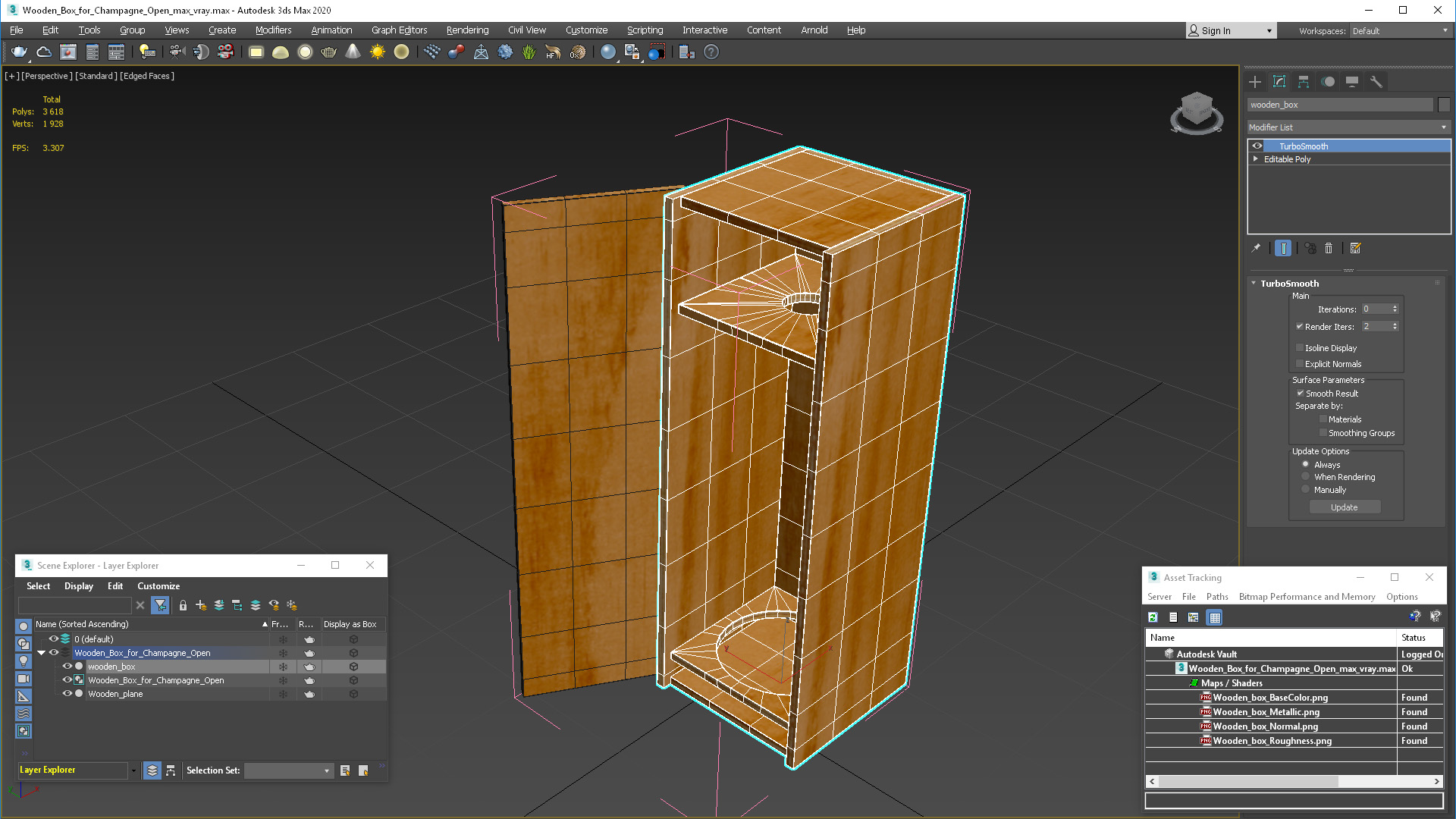Open the Utilities wrench panel tab
Viewport: 1456px width, 819px height.
click(x=1376, y=82)
